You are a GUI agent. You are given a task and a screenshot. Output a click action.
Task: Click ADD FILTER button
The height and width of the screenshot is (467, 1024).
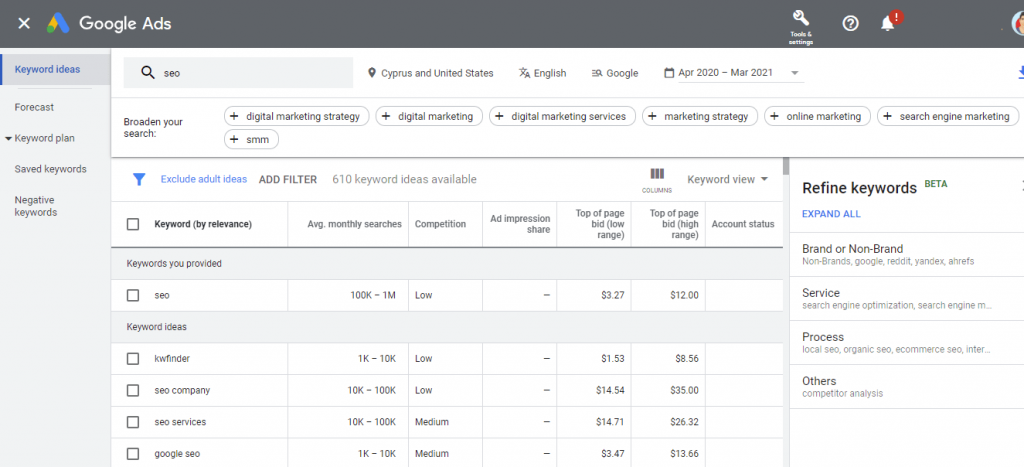click(288, 180)
